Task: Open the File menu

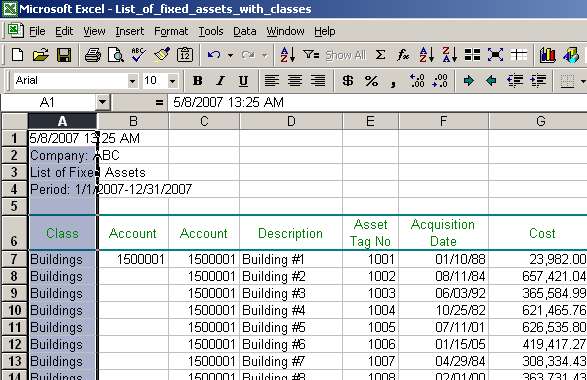Action: coord(37,31)
